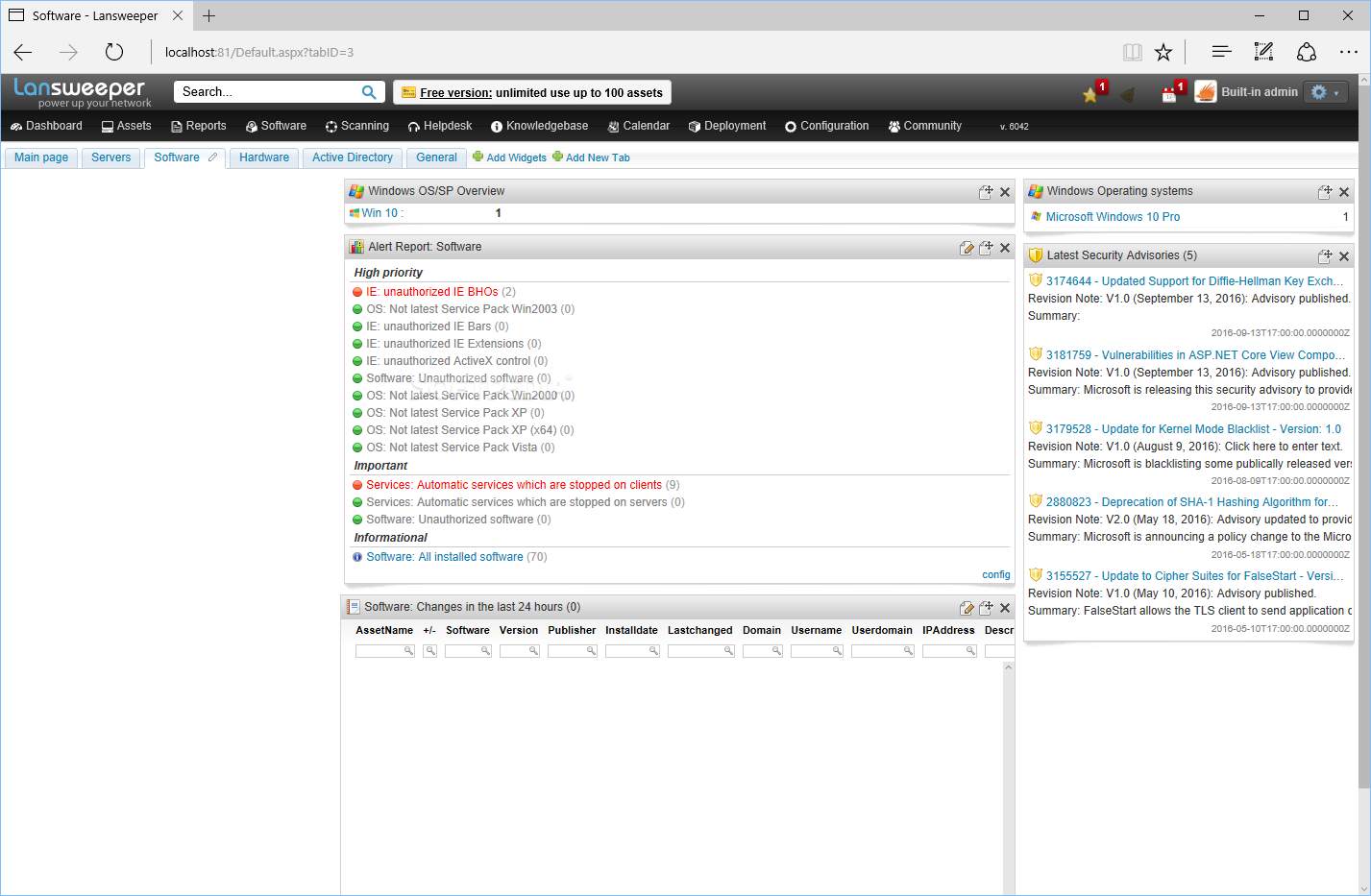
Task: Click the browser refresh button
Action: 114,52
